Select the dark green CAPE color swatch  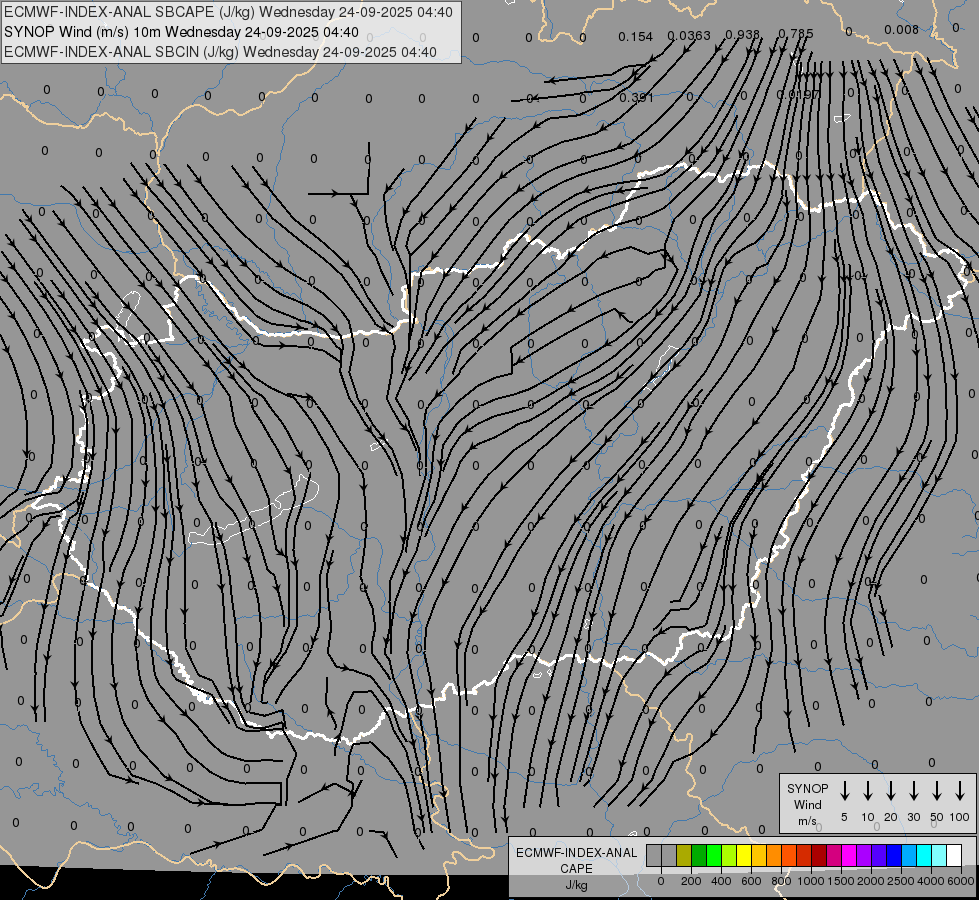click(699, 855)
